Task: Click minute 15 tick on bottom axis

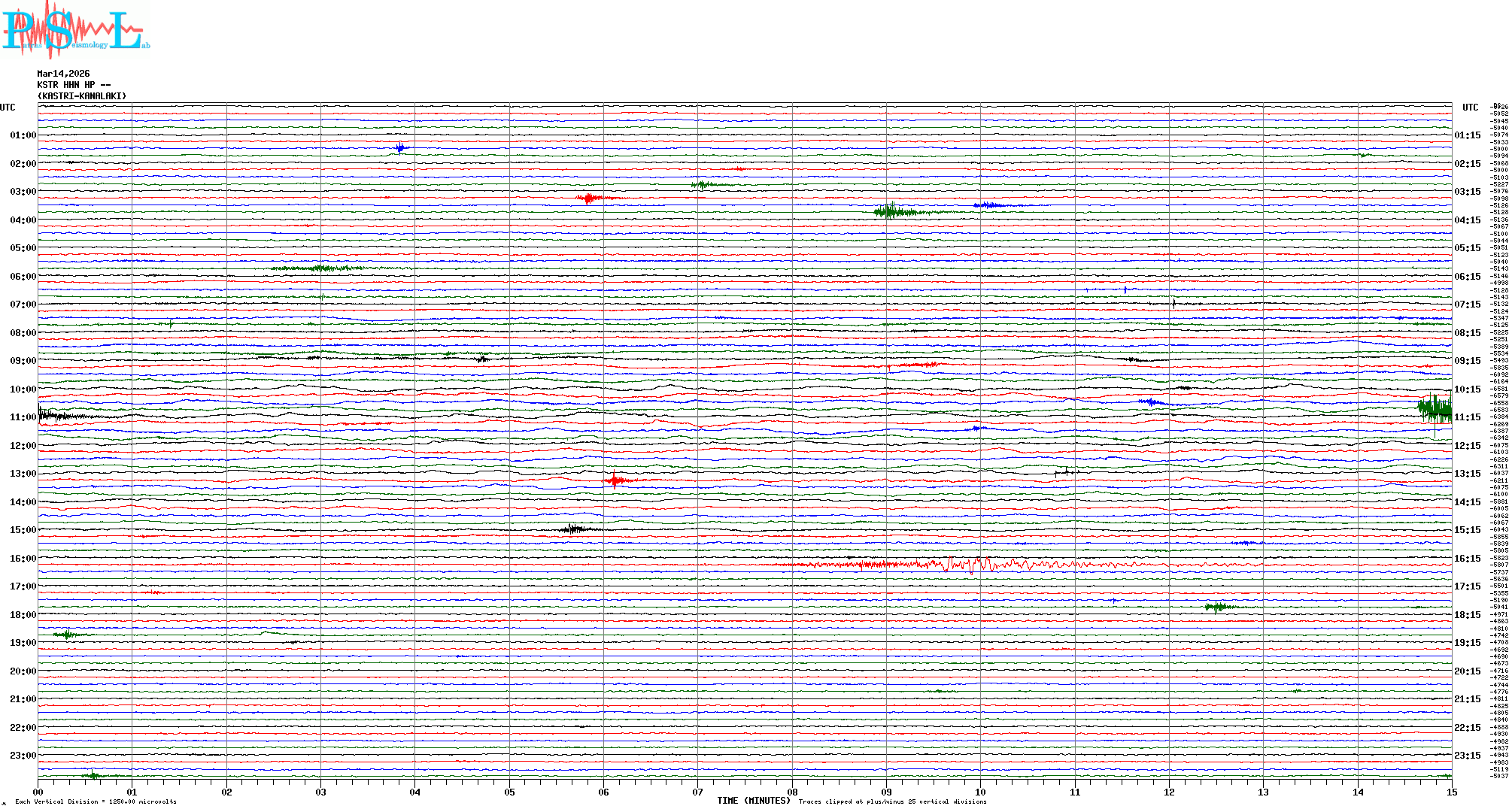Action: [1451, 792]
